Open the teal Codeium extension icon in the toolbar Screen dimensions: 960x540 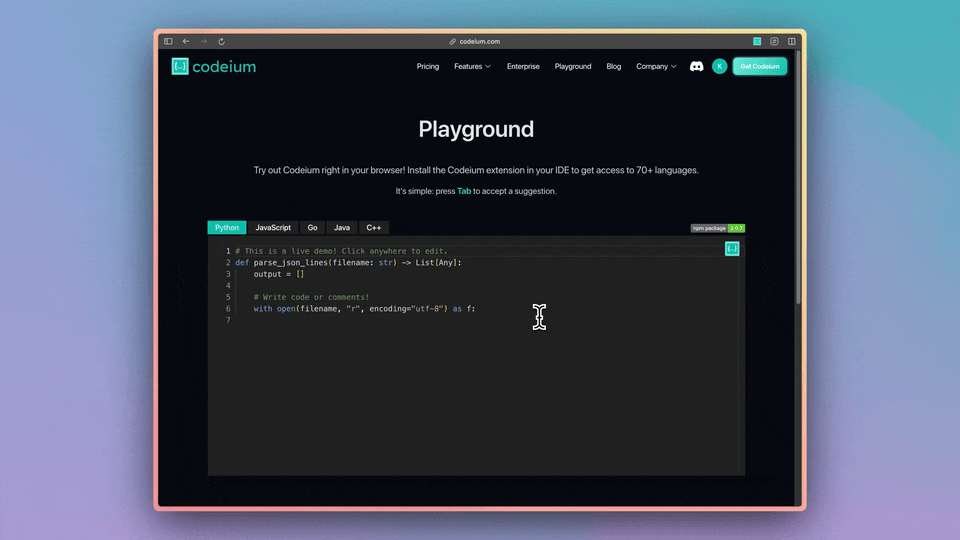(x=757, y=41)
